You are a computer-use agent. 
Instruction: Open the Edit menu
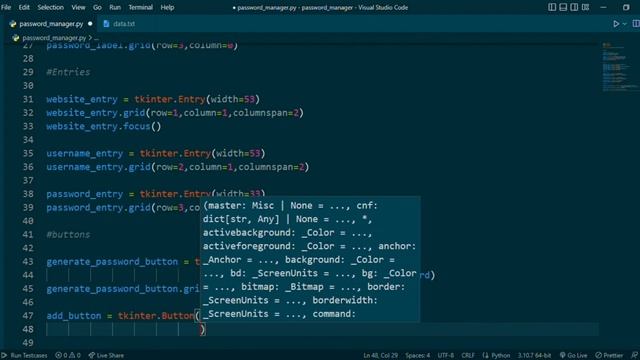coord(24,7)
